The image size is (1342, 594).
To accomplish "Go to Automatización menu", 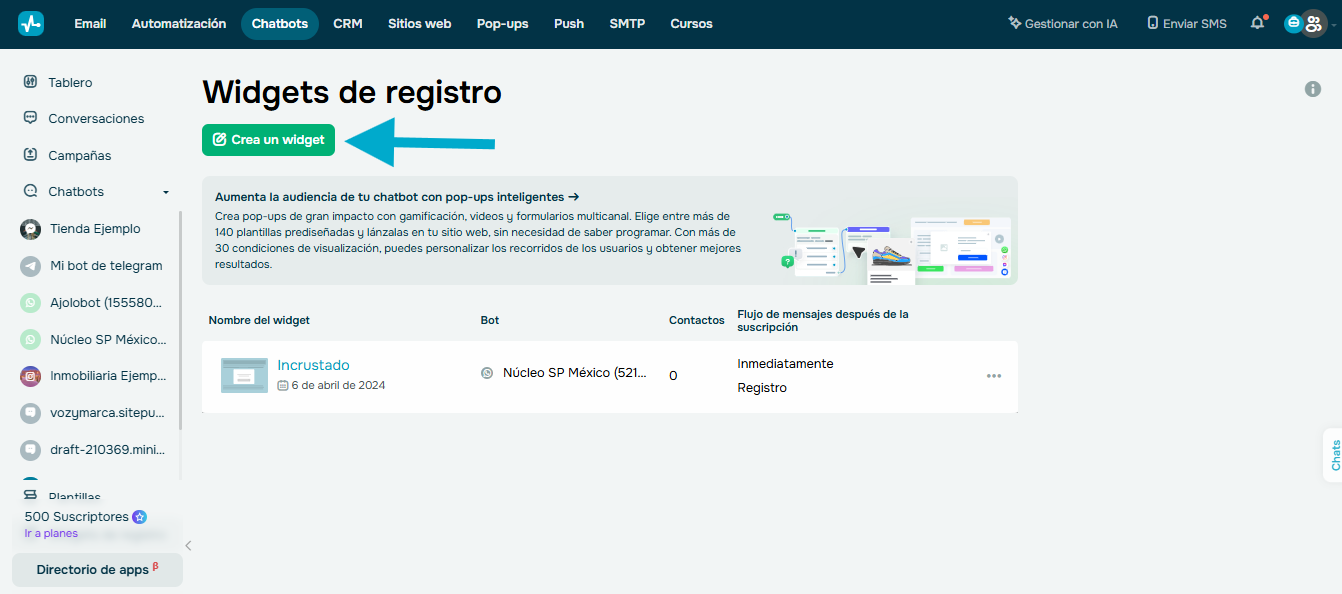I will click(179, 24).
